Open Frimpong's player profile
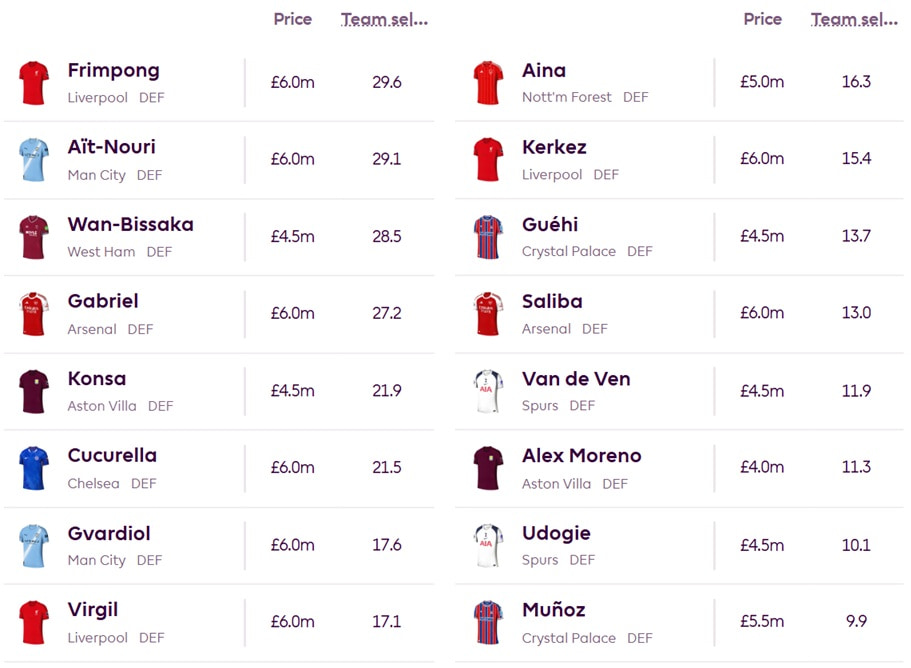This screenshot has height=668, width=911. pos(113,70)
